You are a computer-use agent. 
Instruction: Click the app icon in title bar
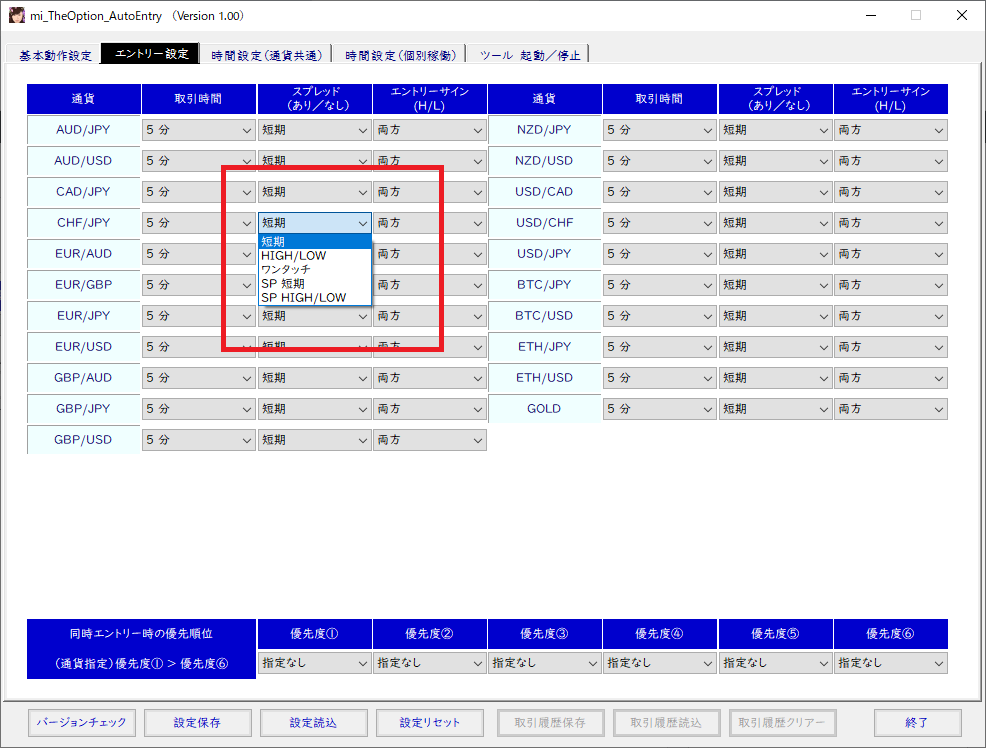tap(17, 16)
